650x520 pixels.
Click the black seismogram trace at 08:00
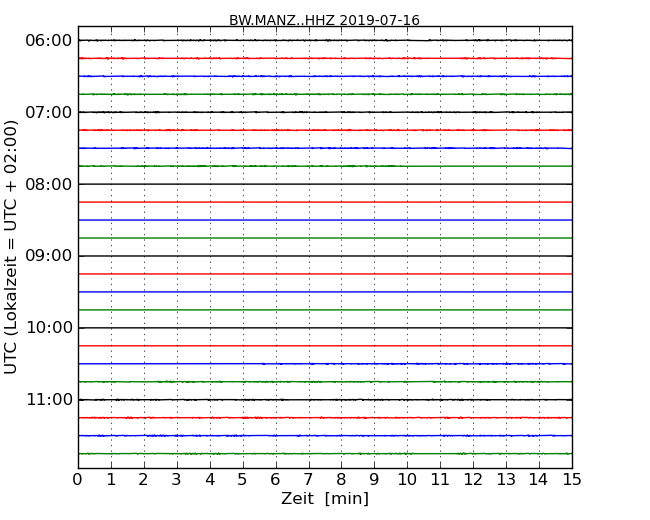click(x=325, y=184)
